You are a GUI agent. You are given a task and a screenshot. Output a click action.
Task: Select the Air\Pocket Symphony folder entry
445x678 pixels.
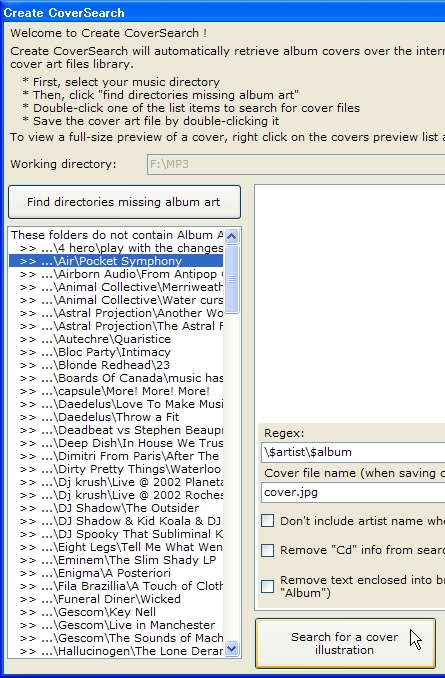[116, 261]
